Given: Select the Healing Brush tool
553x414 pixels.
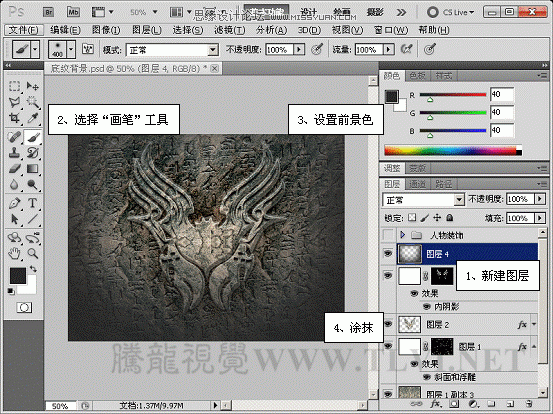Looking at the screenshot, I should [14, 137].
